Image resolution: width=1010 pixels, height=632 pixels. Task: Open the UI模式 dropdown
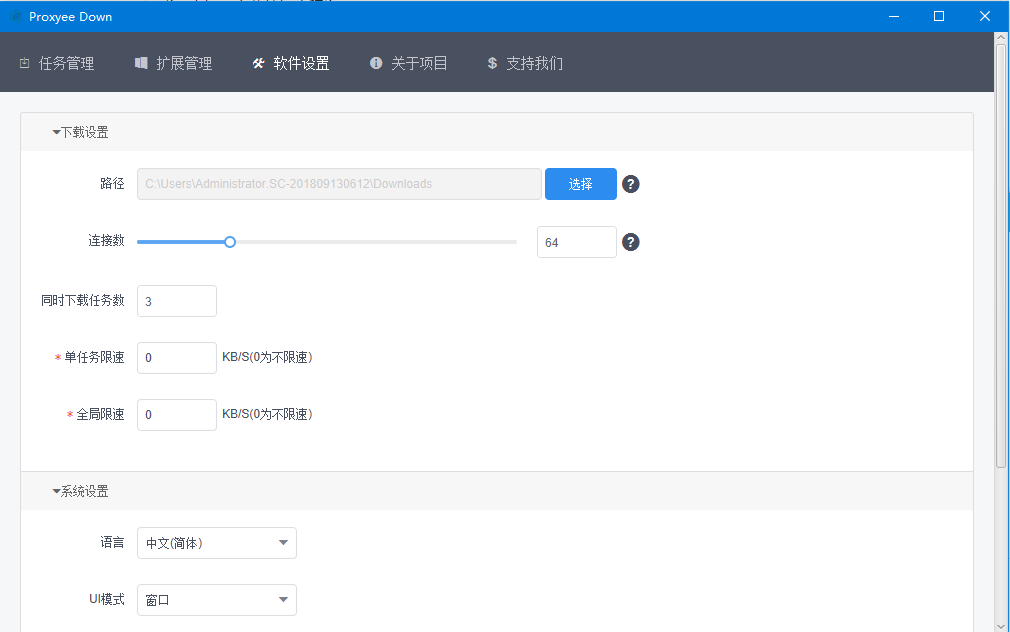[216, 600]
